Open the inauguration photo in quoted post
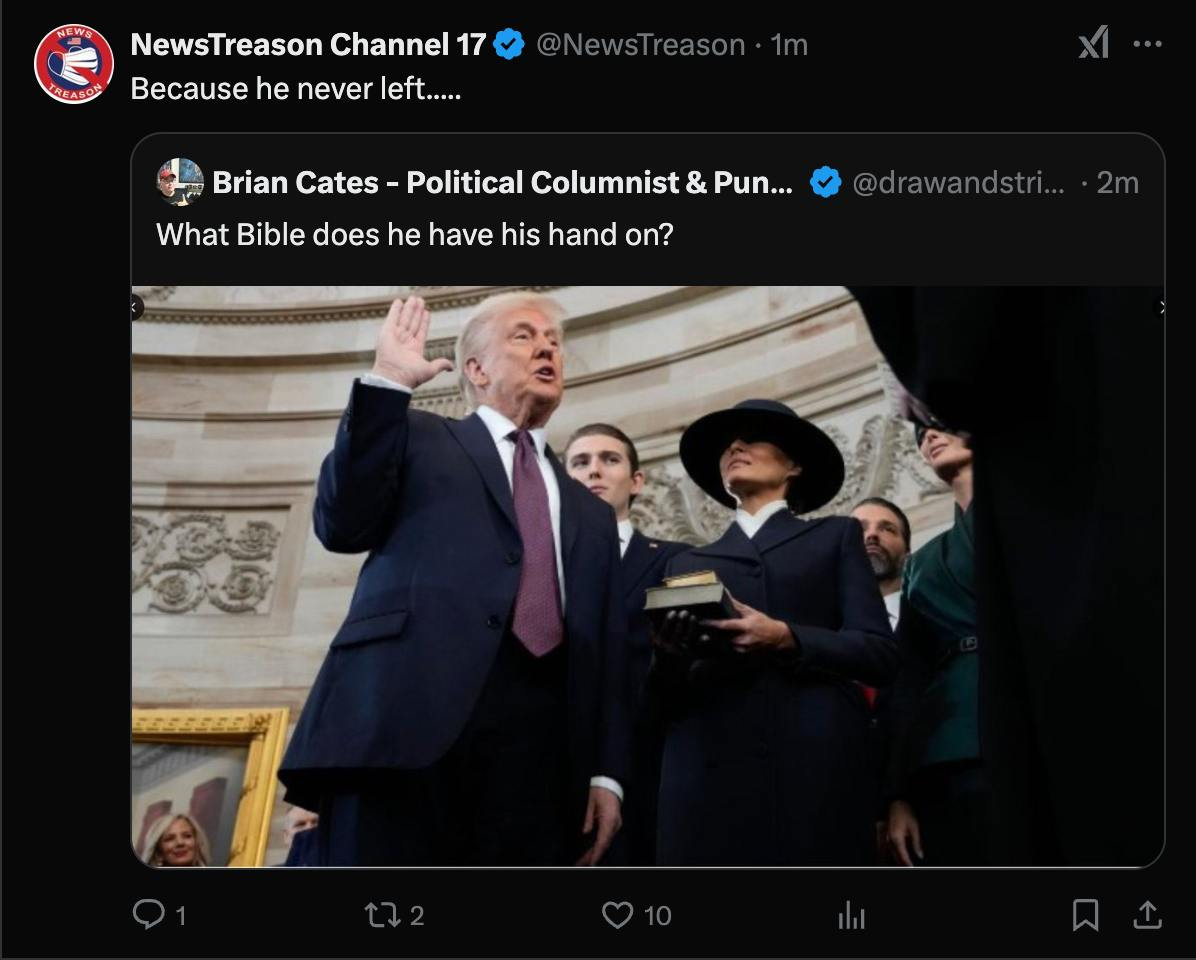Viewport: 1196px width, 960px height. click(647, 576)
